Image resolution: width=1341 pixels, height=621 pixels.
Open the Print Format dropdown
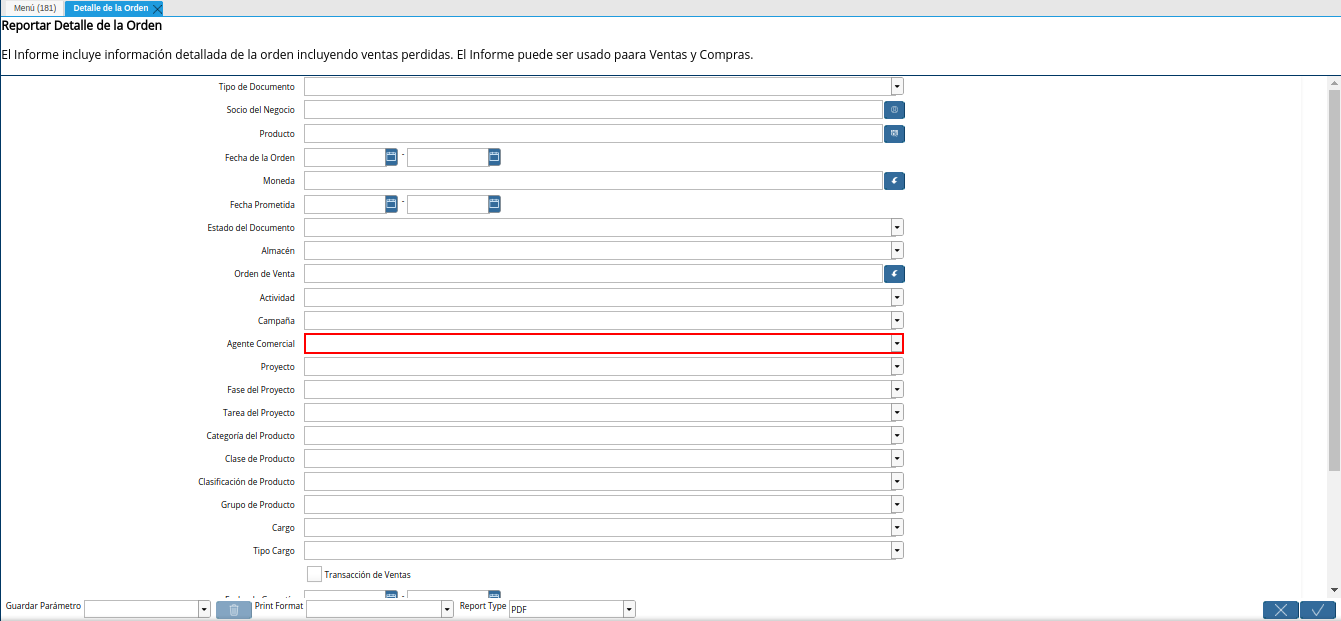pyautogui.click(x=447, y=609)
